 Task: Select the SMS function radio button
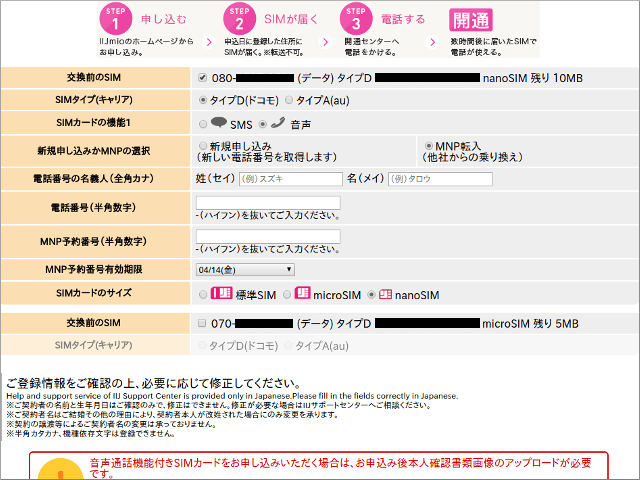(x=203, y=124)
